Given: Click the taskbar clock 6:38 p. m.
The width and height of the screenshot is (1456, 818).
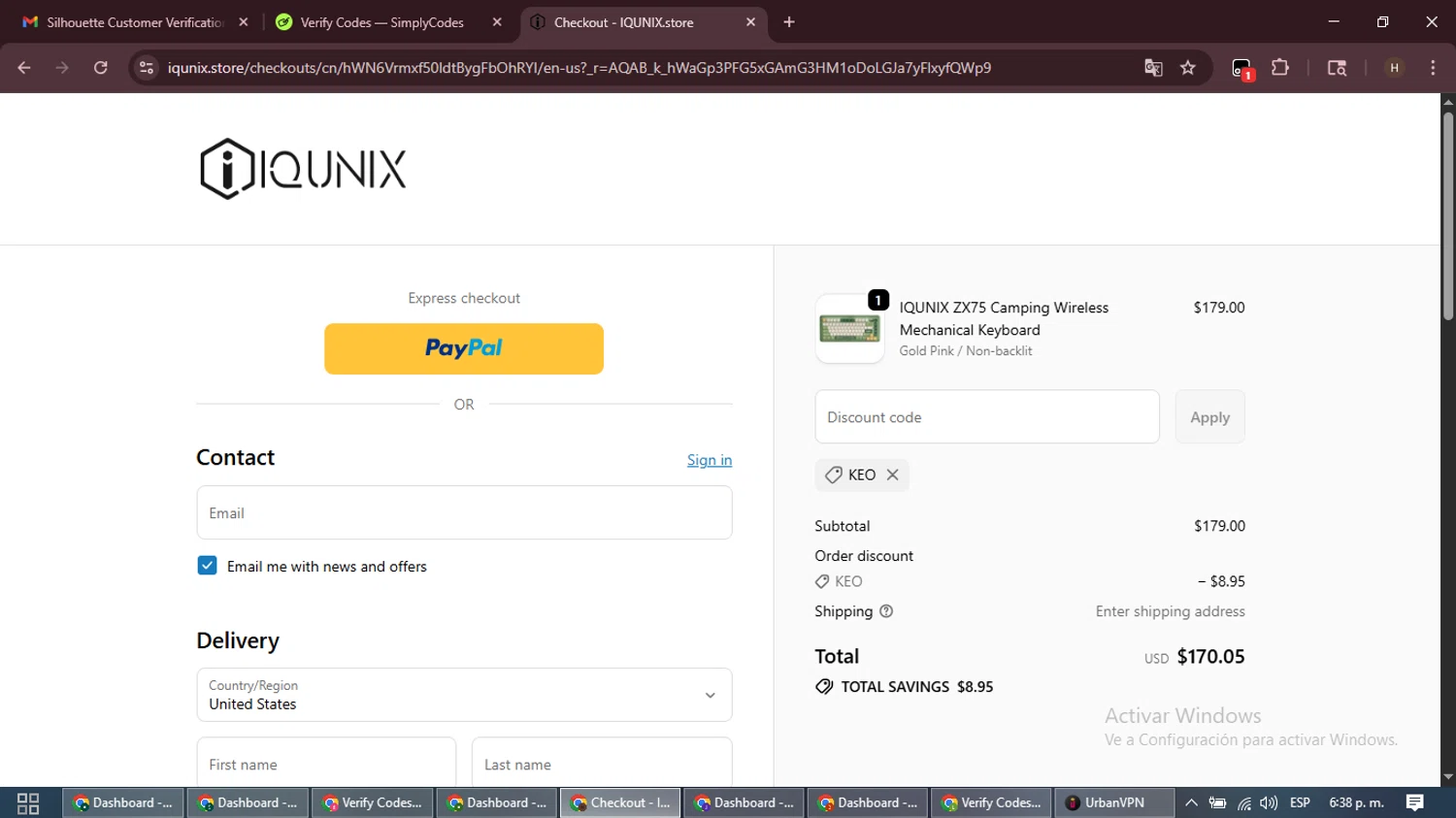Looking at the screenshot, I should 1356,802.
